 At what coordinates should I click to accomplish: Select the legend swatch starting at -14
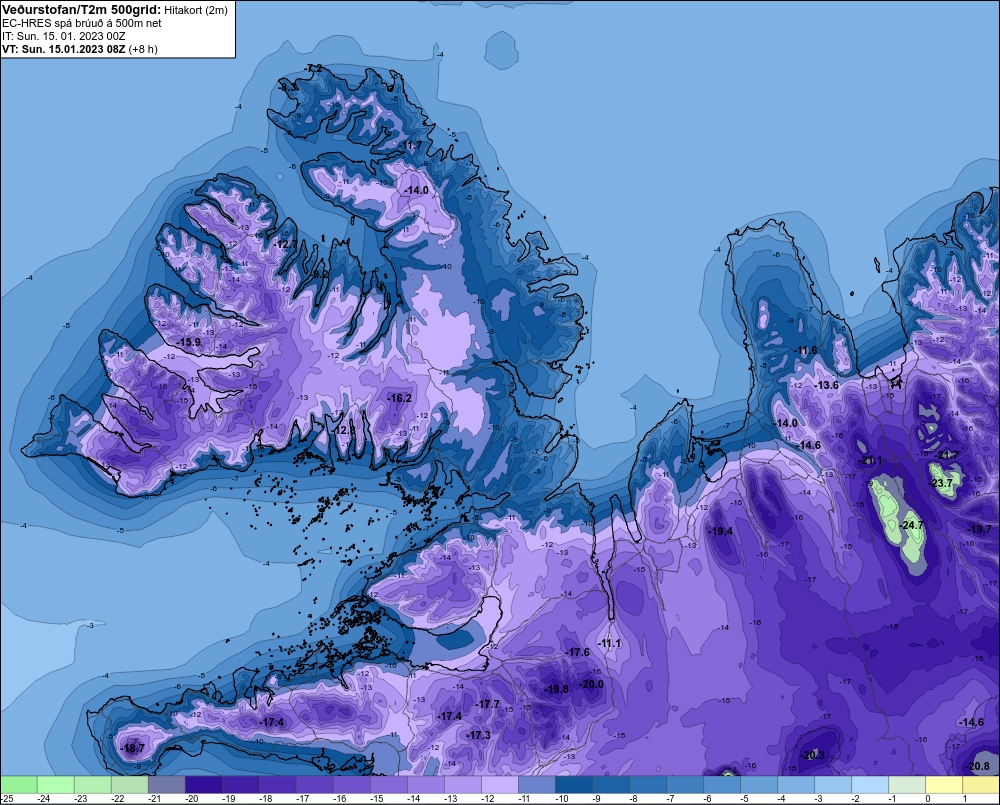pos(425,785)
